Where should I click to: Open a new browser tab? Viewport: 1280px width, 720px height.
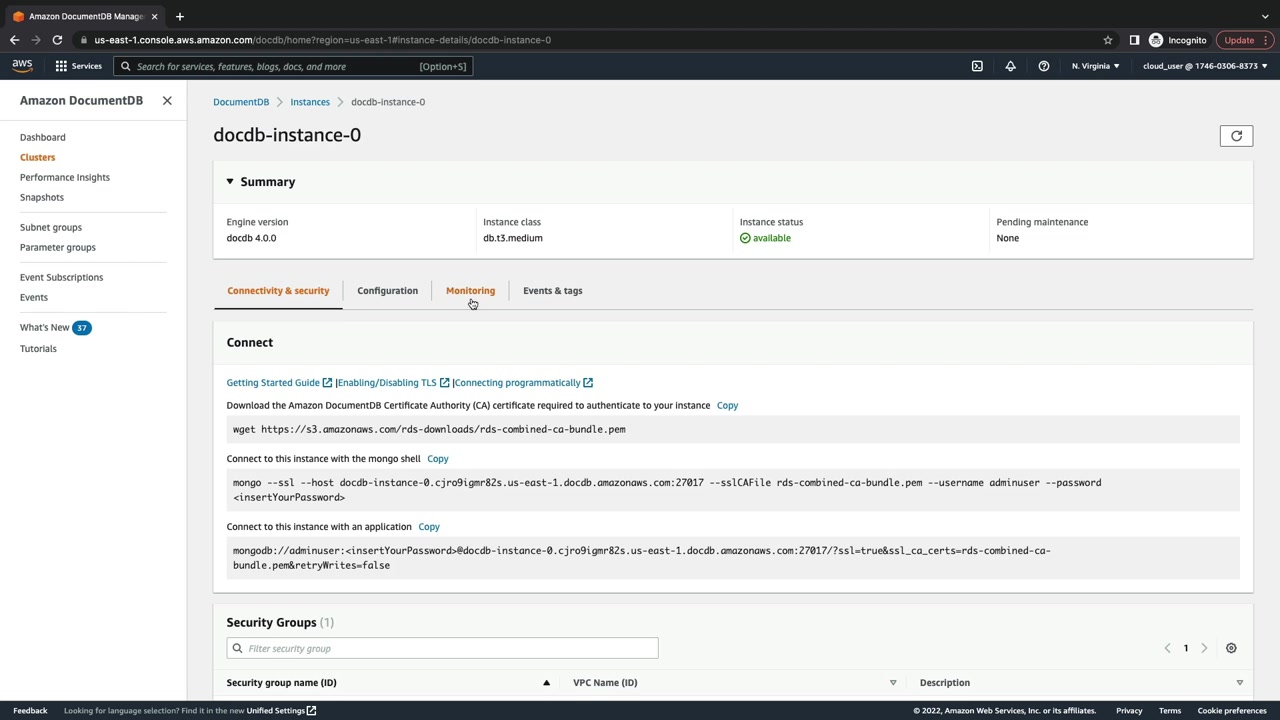click(x=179, y=16)
